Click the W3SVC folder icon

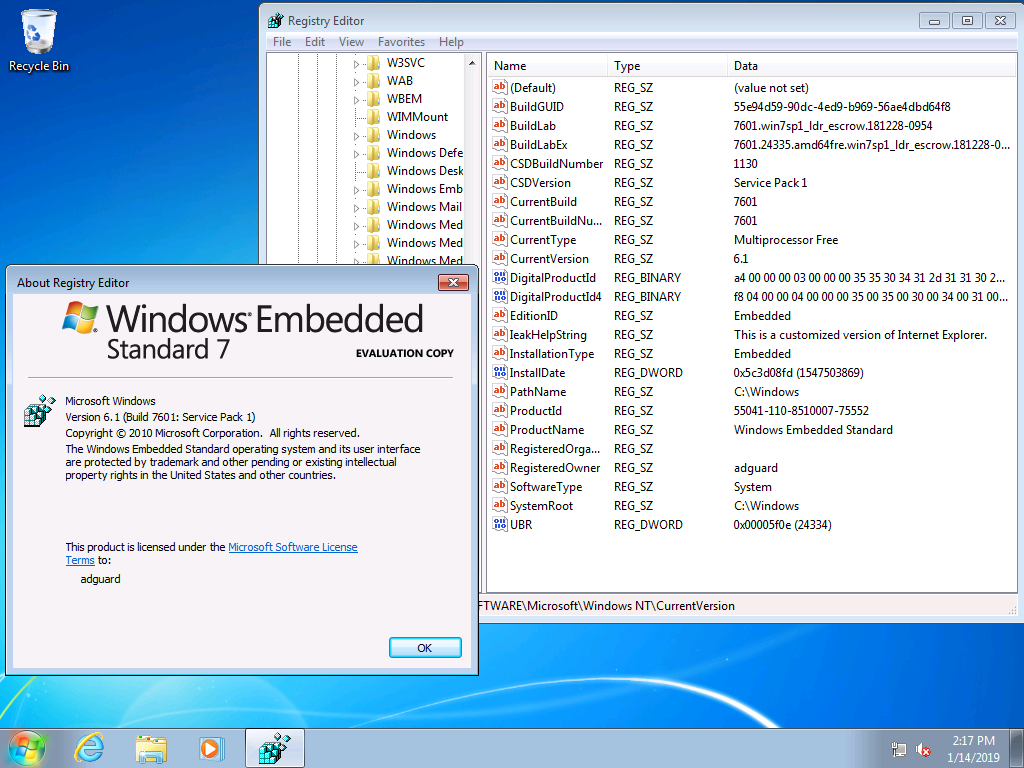[374, 63]
